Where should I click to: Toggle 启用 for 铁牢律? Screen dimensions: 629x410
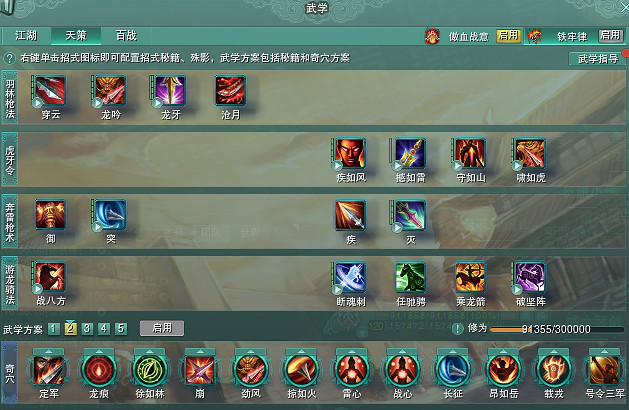click(x=610, y=36)
